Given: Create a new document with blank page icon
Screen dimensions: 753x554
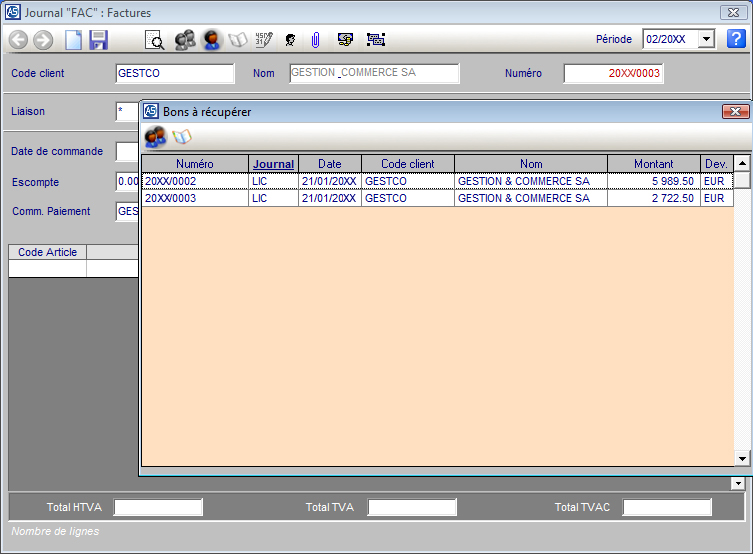Looking at the screenshot, I should (x=73, y=40).
